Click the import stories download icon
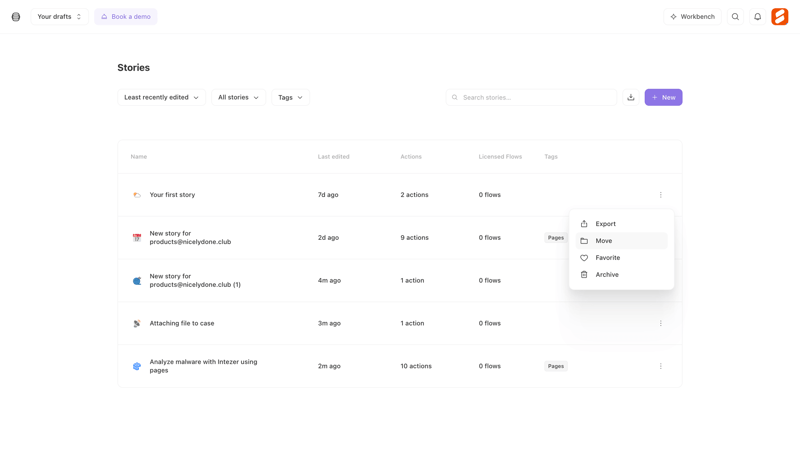The width and height of the screenshot is (800, 470). [631, 97]
